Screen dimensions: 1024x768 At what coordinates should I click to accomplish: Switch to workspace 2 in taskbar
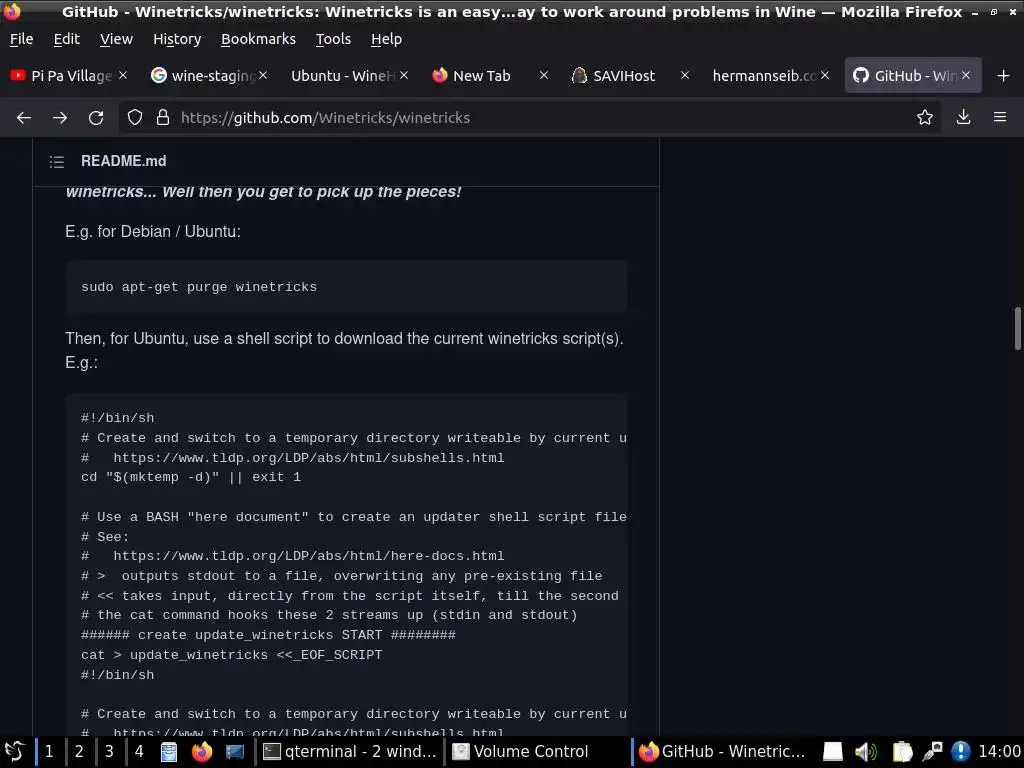tap(79, 752)
